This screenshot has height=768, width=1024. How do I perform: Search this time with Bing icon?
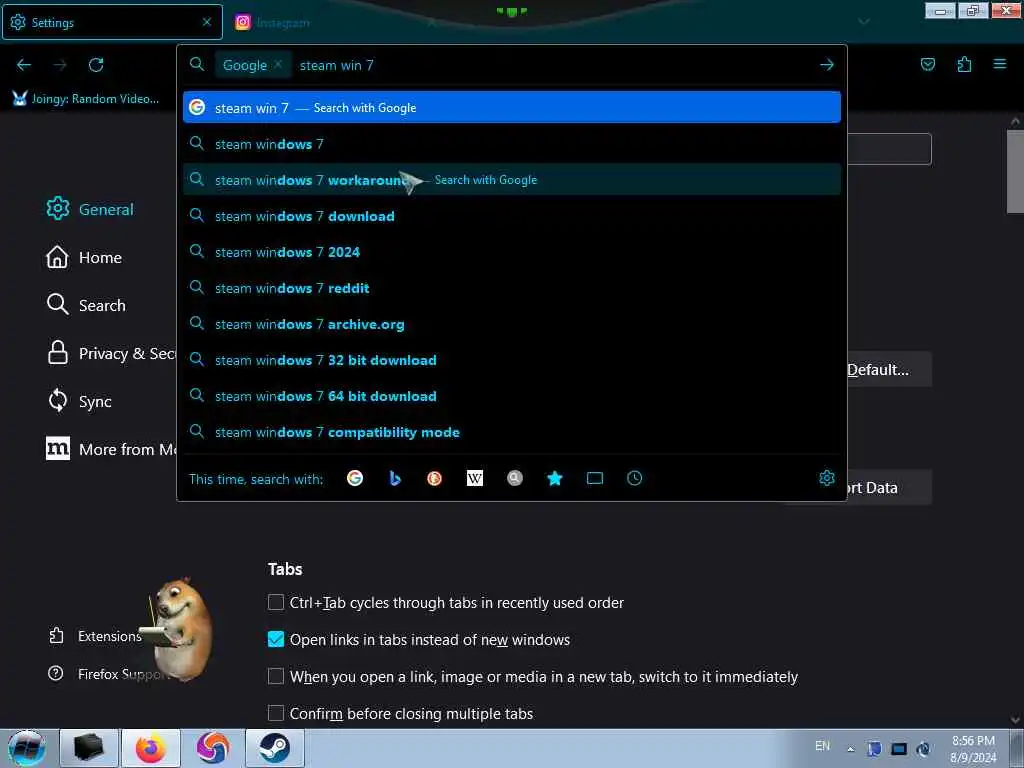[x=394, y=479]
